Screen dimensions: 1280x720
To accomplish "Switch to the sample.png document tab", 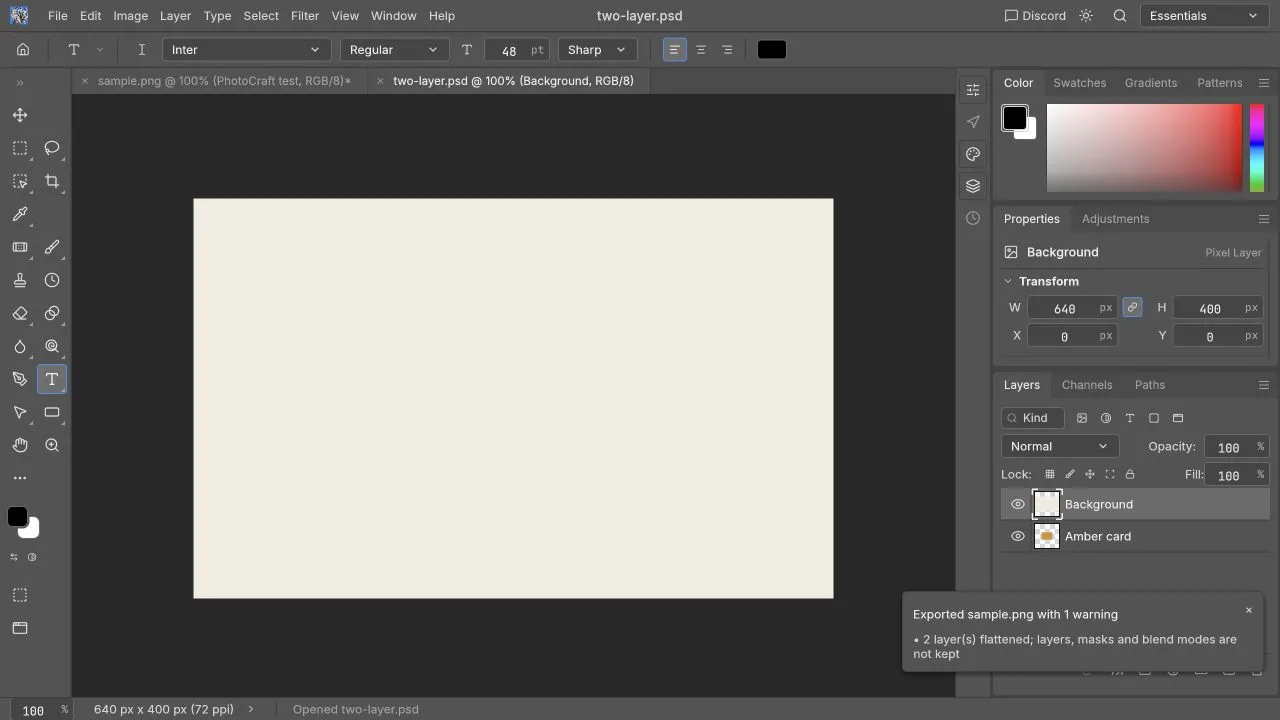I will pyautogui.click(x=224, y=81).
